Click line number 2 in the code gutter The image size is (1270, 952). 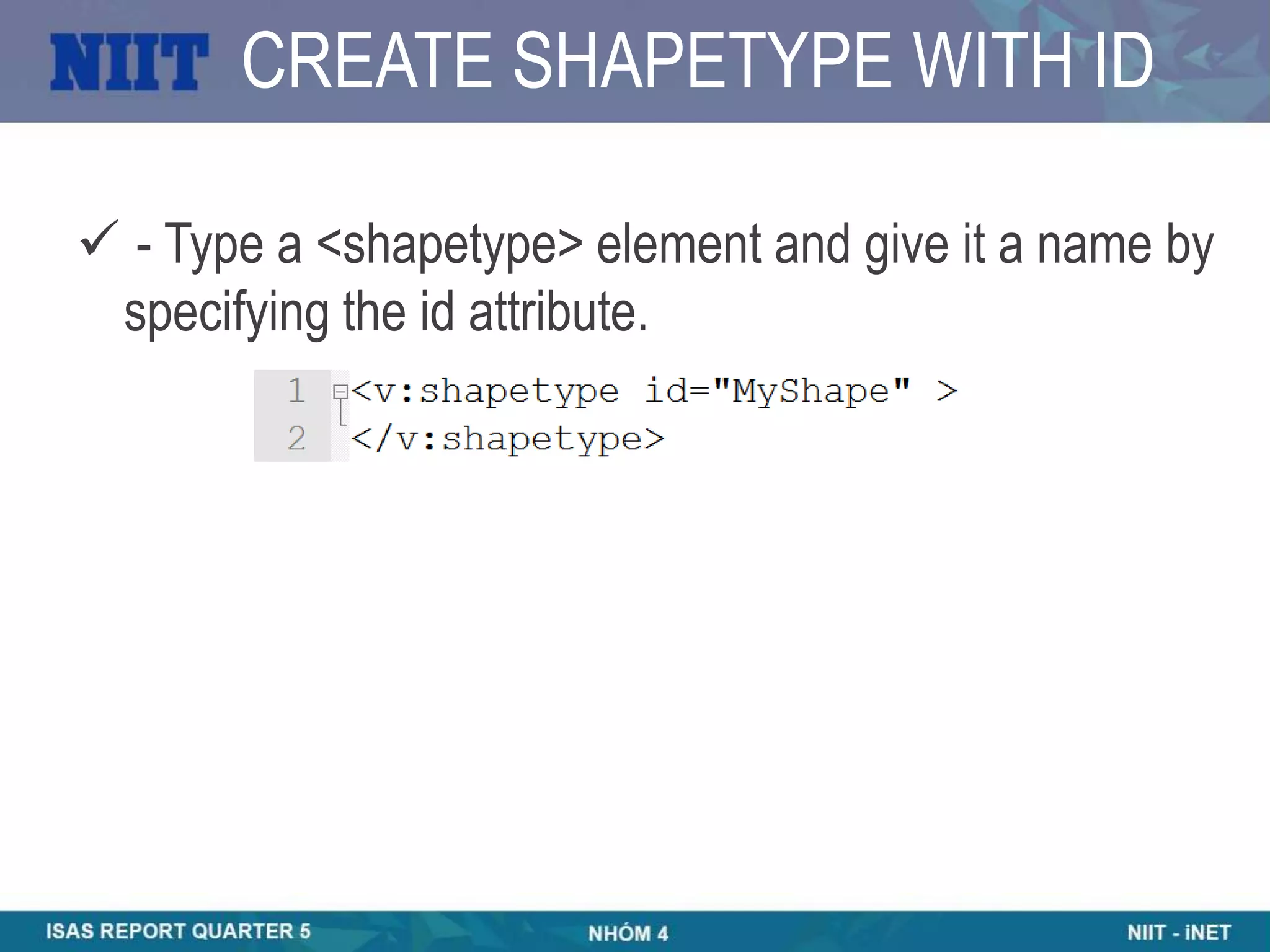pos(296,439)
